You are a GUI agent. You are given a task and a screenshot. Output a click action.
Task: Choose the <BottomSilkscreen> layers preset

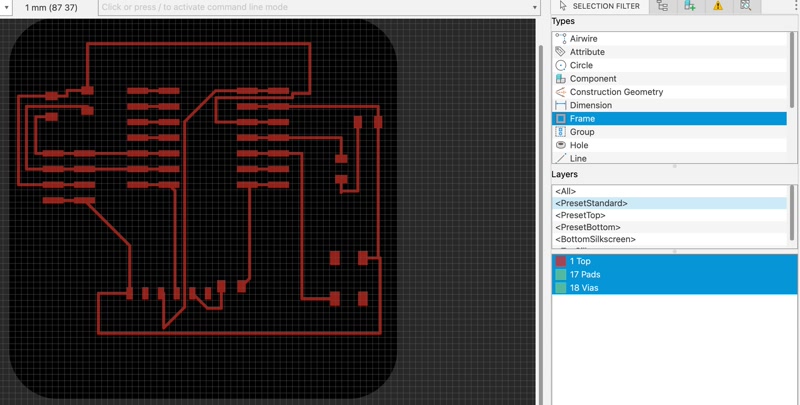click(669, 239)
